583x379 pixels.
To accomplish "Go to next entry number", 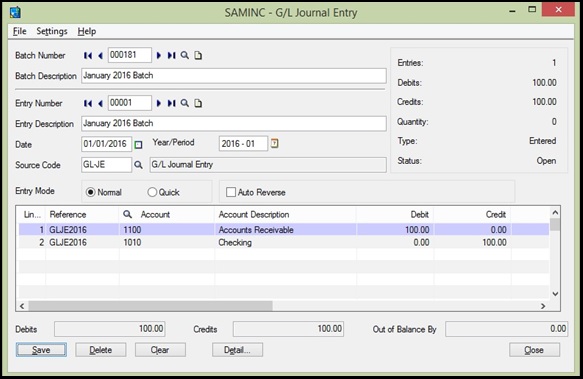I will click(159, 103).
